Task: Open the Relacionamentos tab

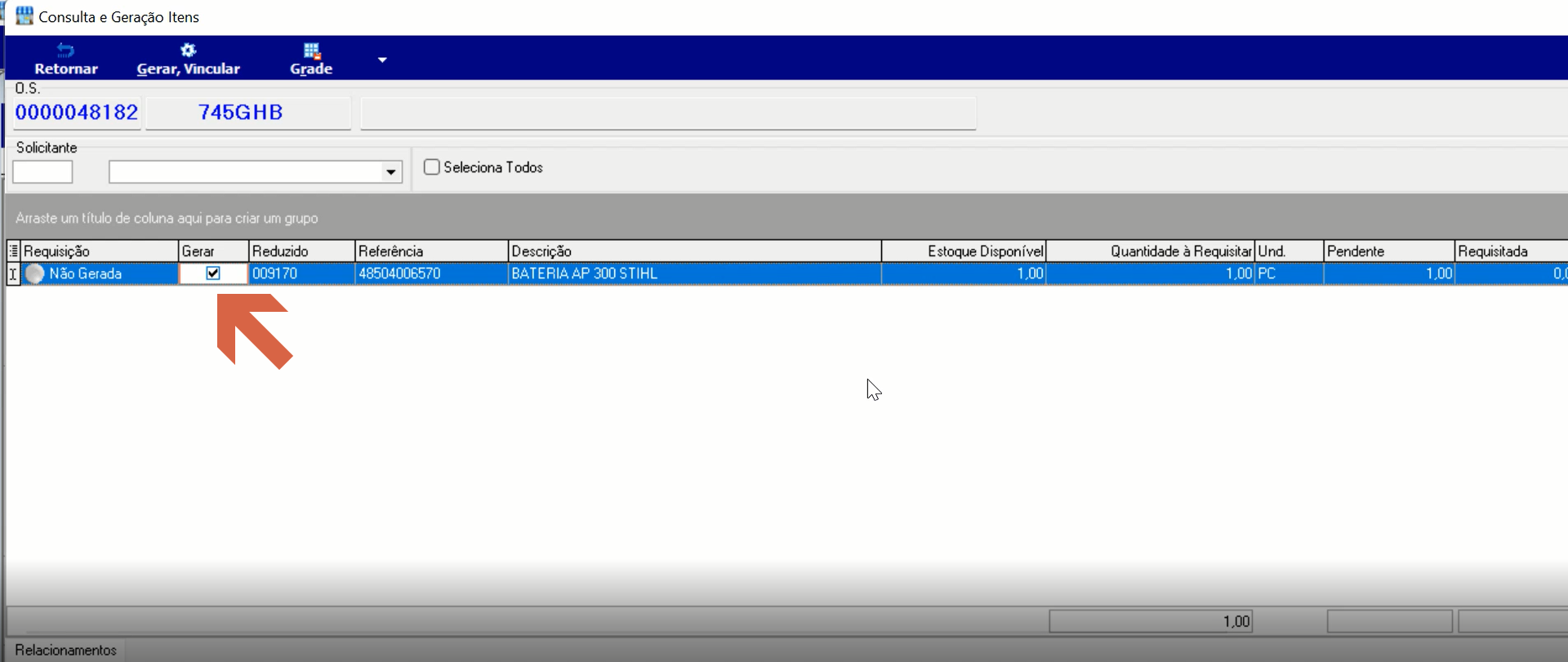Action: point(65,650)
